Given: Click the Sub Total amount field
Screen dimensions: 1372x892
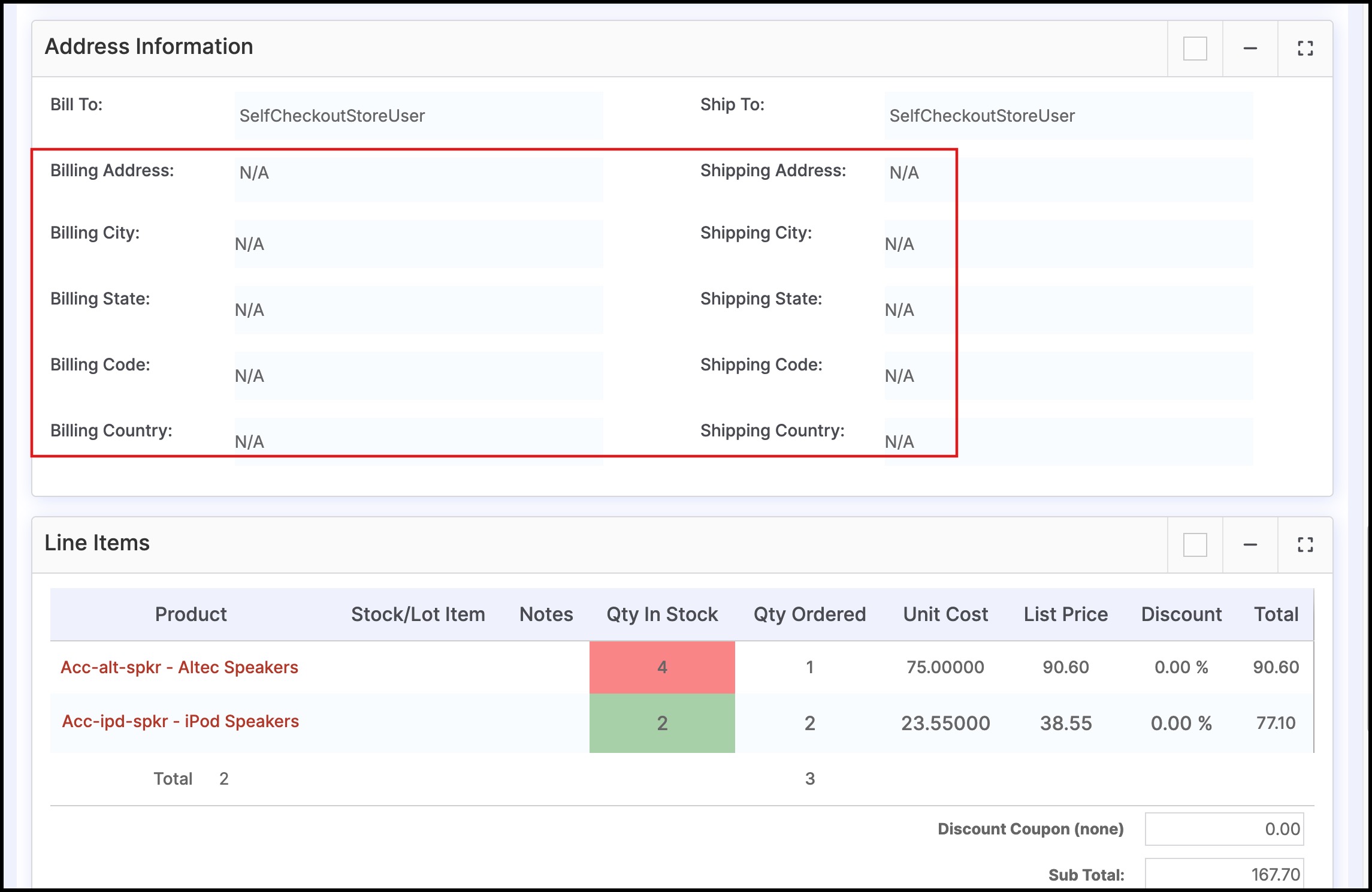Looking at the screenshot, I should click(x=1224, y=875).
